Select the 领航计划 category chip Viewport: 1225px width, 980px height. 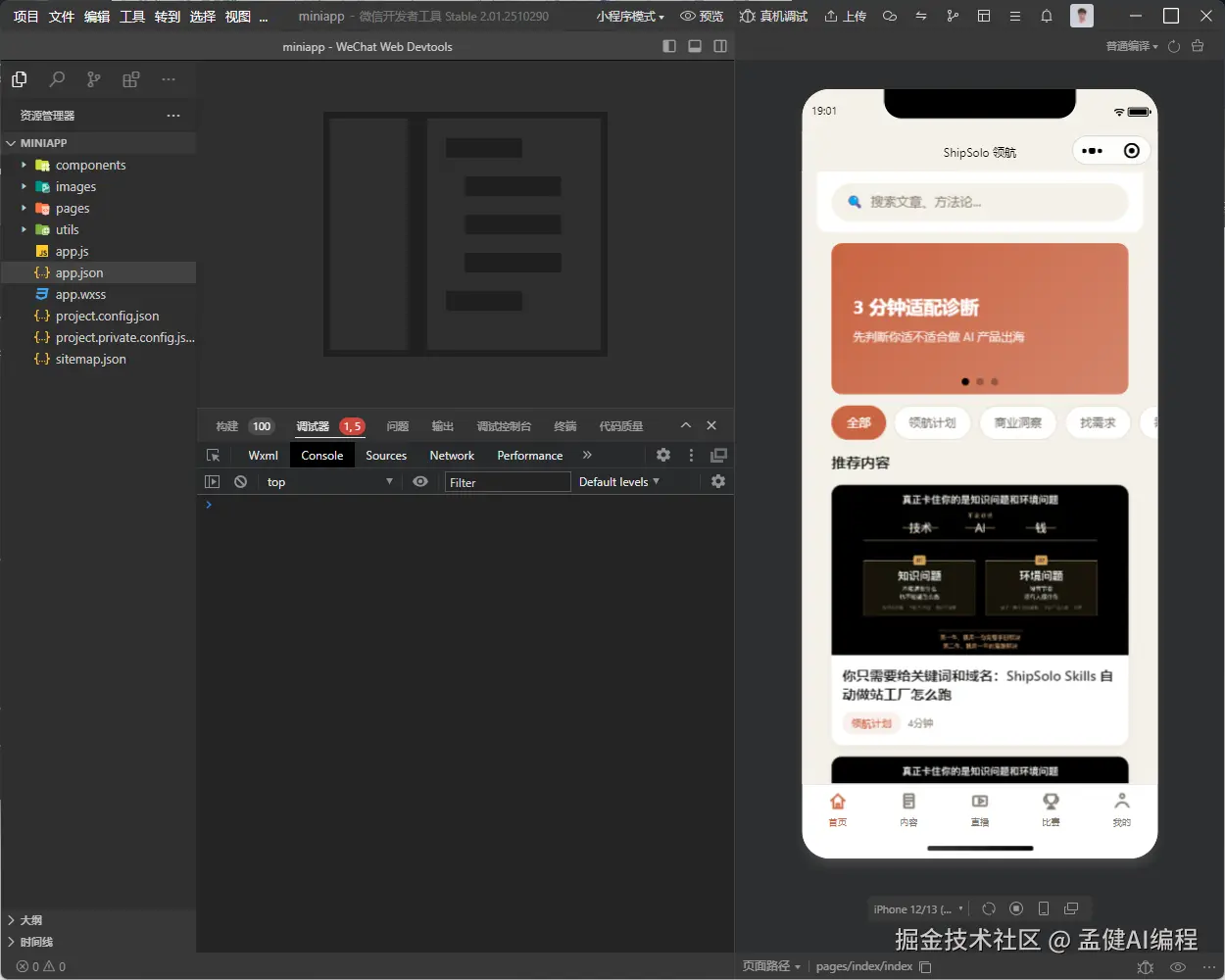point(932,422)
